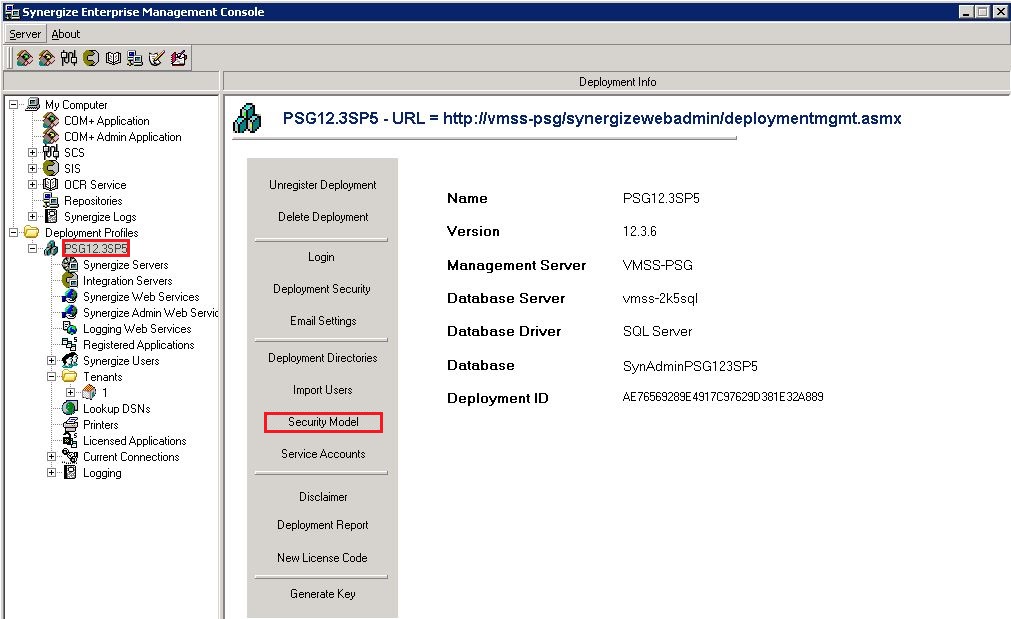Click the Integration Servers icon in the tree

pos(70,280)
